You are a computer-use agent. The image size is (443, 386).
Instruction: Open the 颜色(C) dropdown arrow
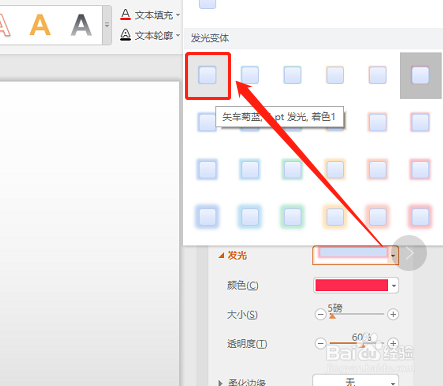pyautogui.click(x=394, y=286)
